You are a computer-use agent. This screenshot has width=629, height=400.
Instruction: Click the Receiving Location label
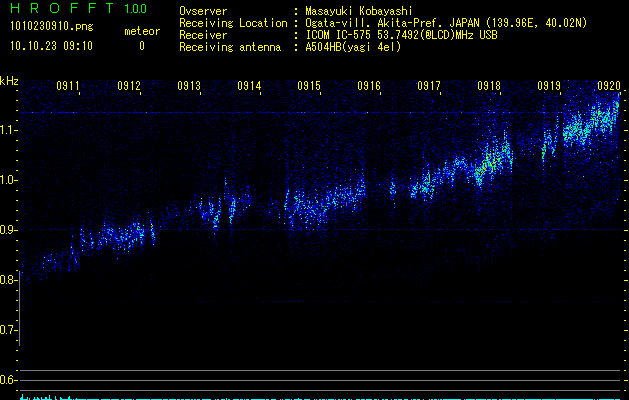[x=233, y=23]
